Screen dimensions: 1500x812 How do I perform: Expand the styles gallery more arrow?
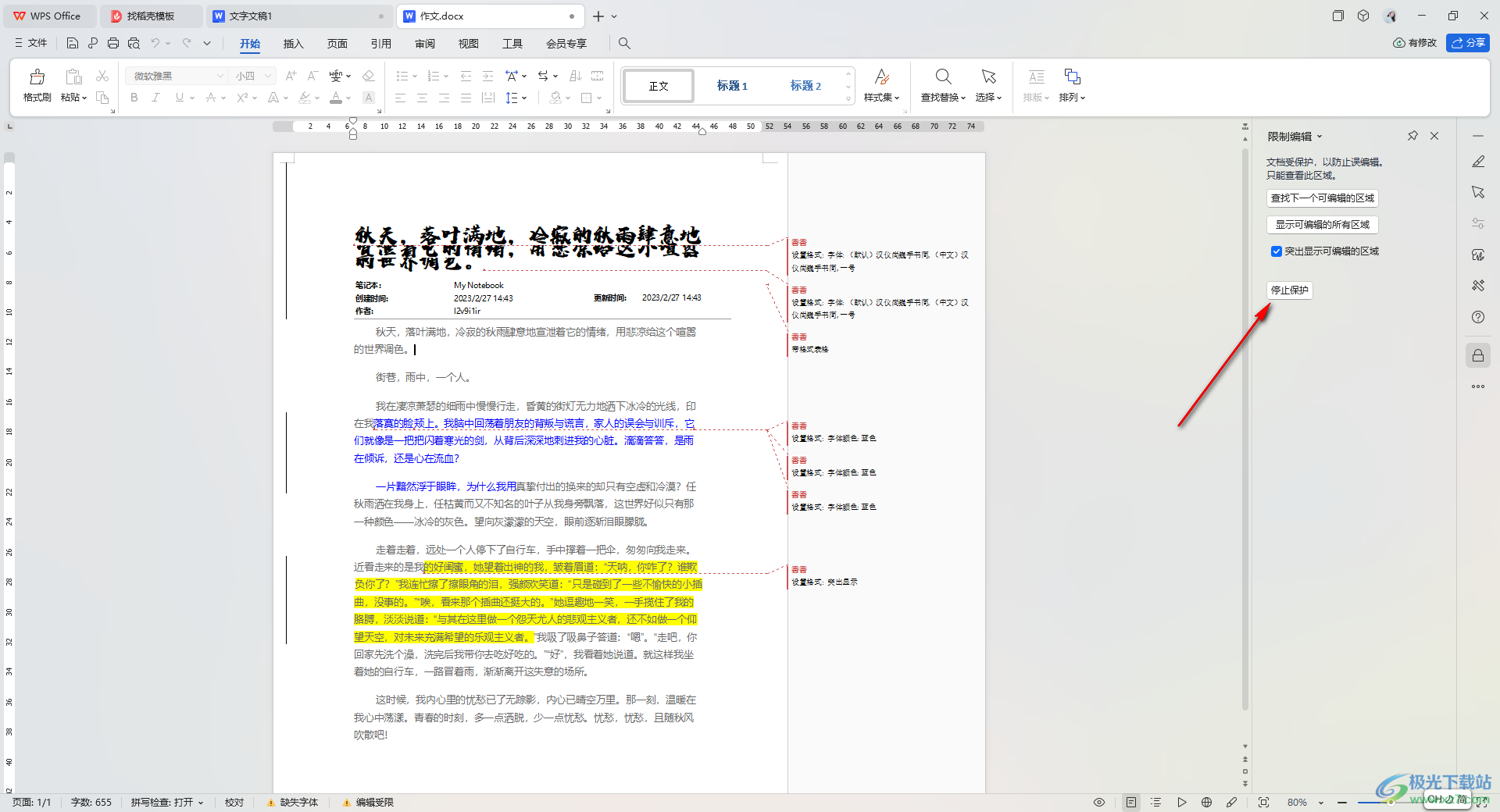(x=848, y=98)
